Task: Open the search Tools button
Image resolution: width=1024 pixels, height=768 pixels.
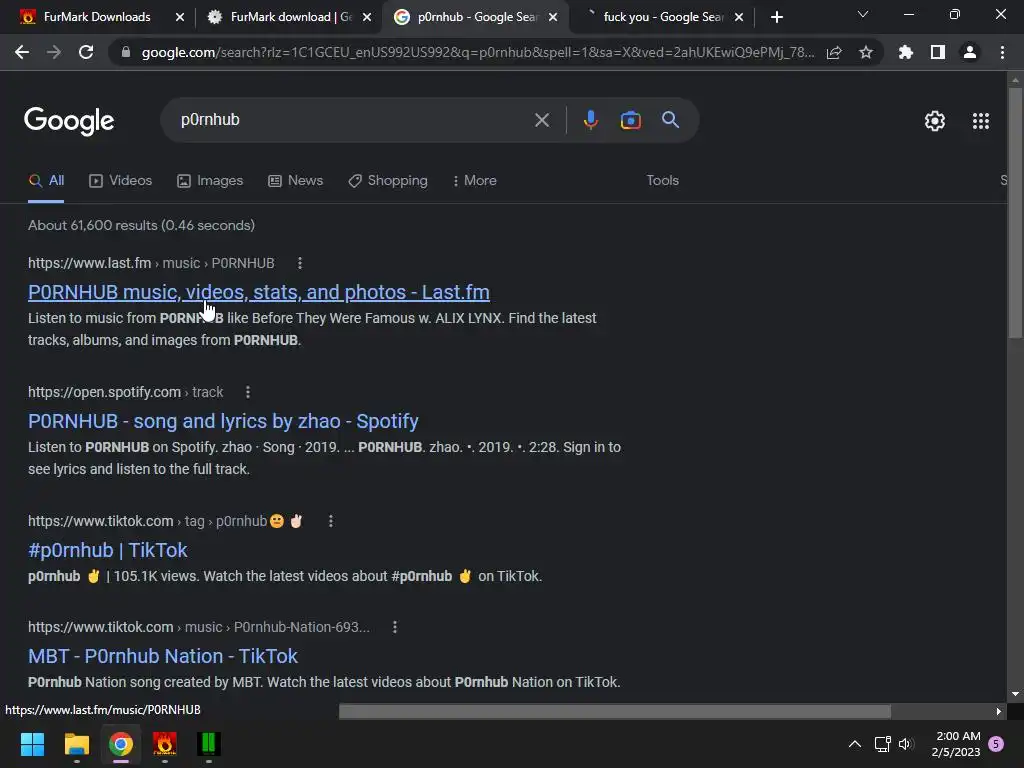Action: click(x=662, y=181)
